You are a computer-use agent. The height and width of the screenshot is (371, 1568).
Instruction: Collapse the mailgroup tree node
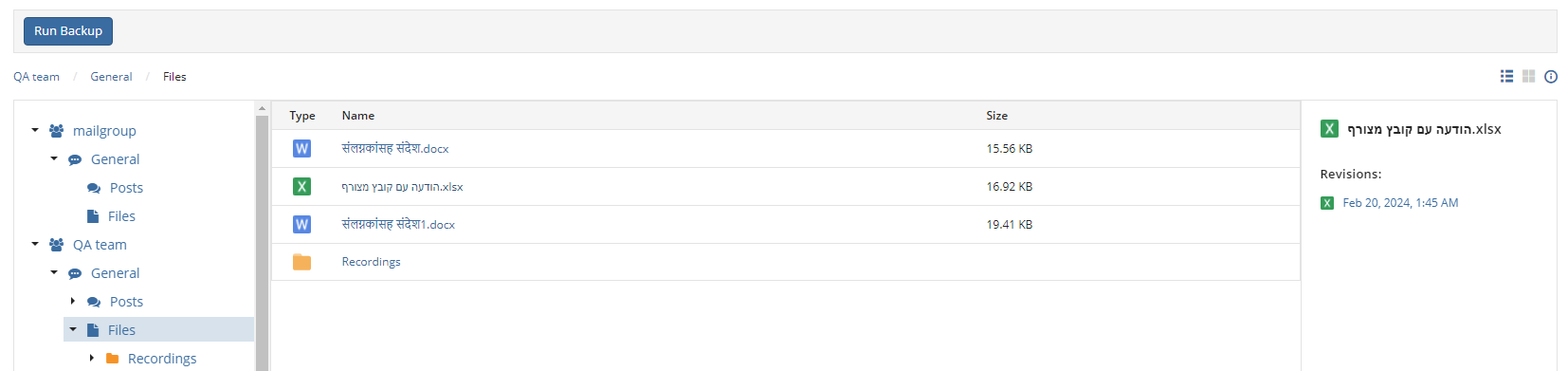point(35,130)
